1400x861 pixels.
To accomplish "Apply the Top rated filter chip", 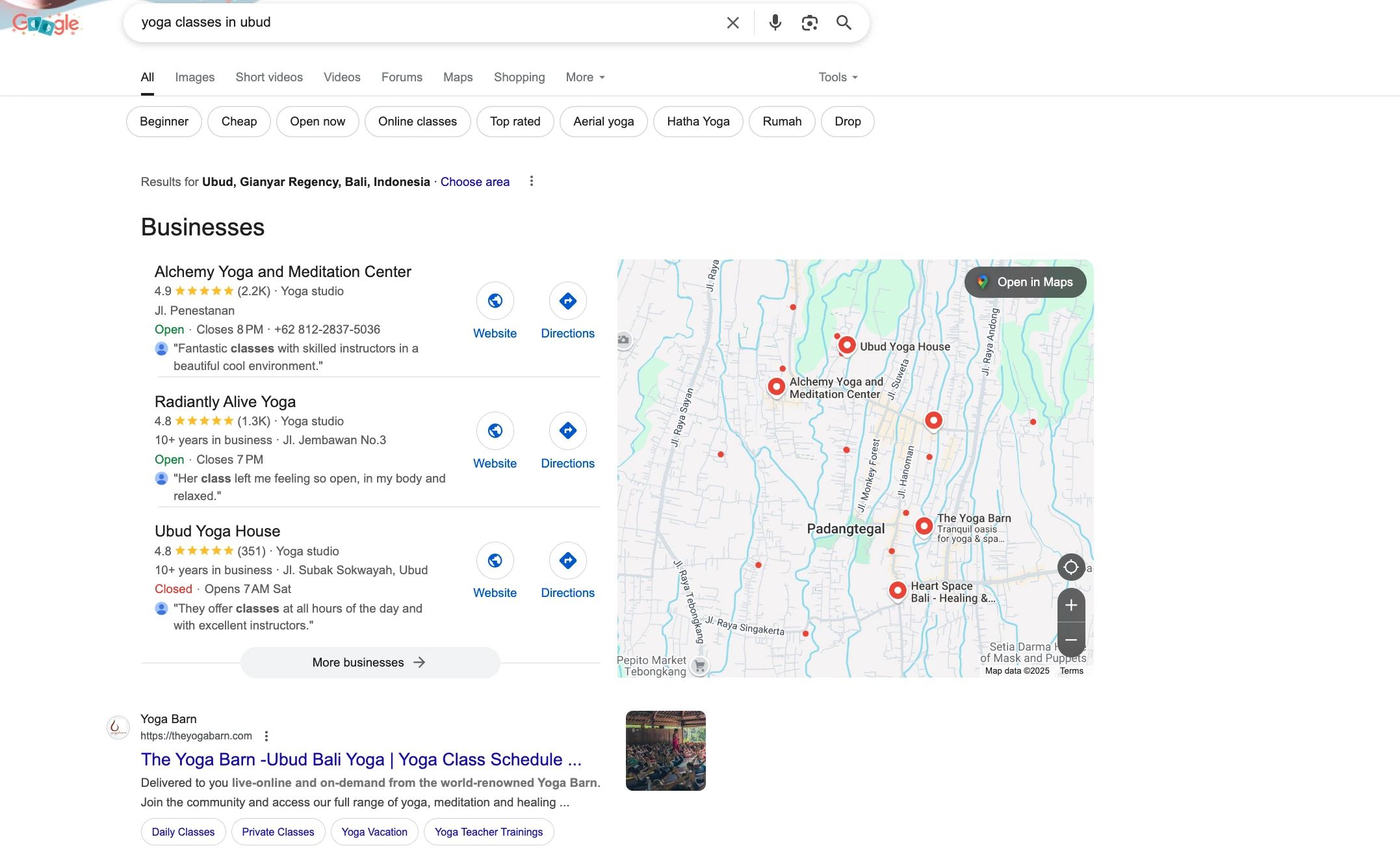I will click(515, 122).
